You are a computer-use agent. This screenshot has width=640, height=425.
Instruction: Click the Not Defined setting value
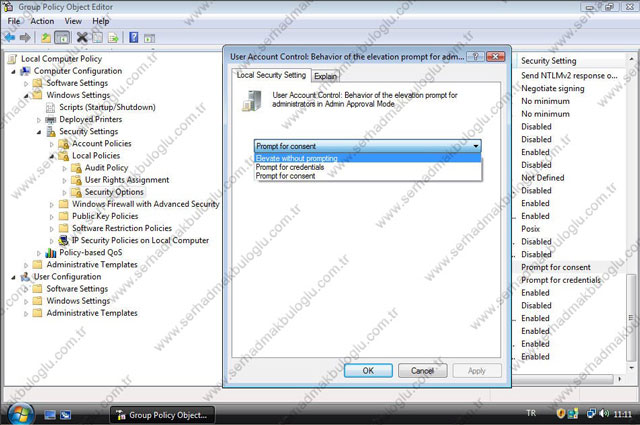(542, 178)
